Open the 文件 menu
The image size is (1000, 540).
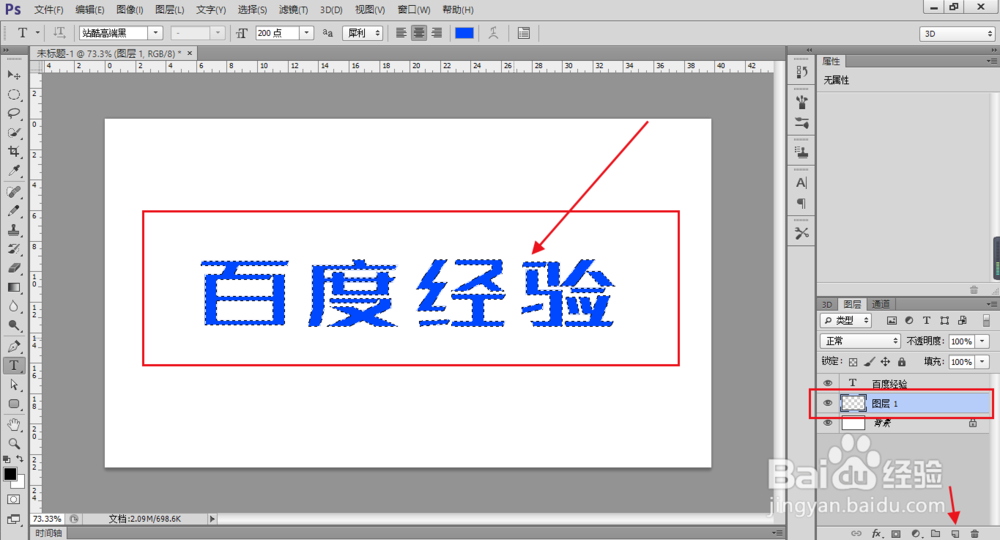click(x=48, y=10)
